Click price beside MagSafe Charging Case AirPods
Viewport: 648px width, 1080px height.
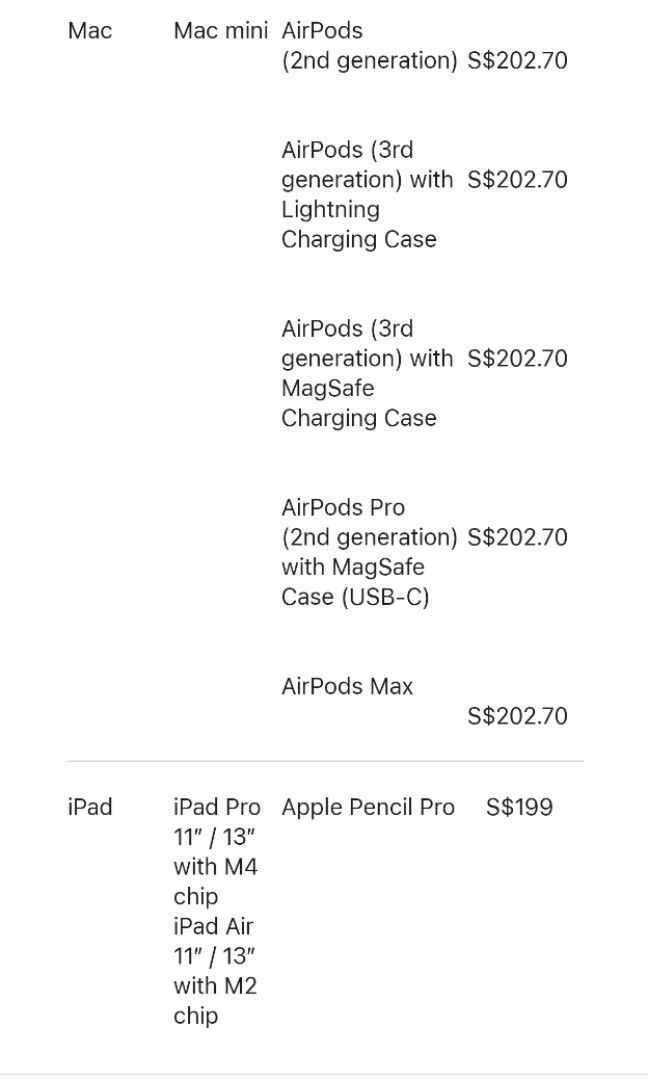click(x=518, y=359)
